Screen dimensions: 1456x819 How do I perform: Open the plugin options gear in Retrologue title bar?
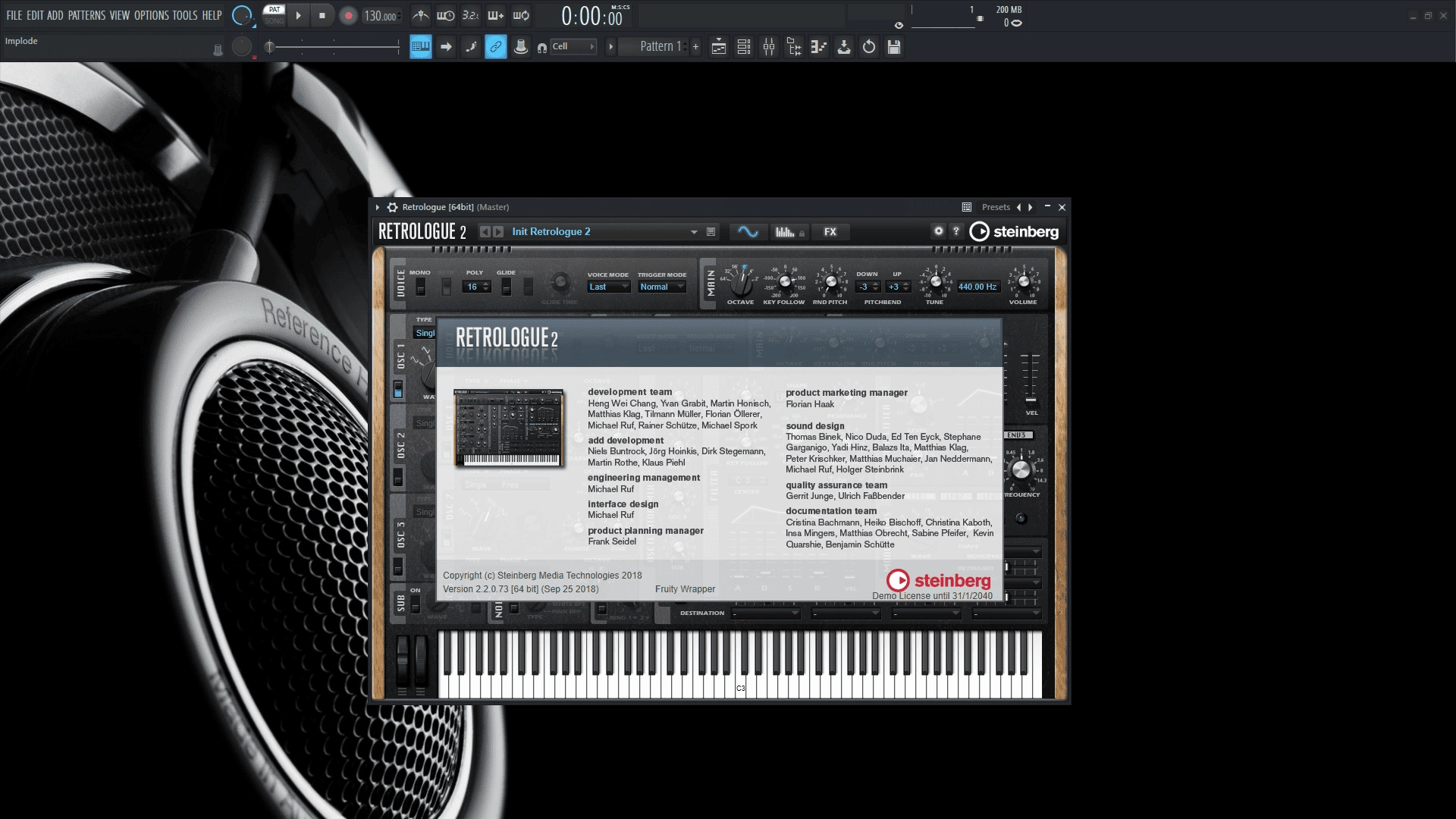pos(392,207)
